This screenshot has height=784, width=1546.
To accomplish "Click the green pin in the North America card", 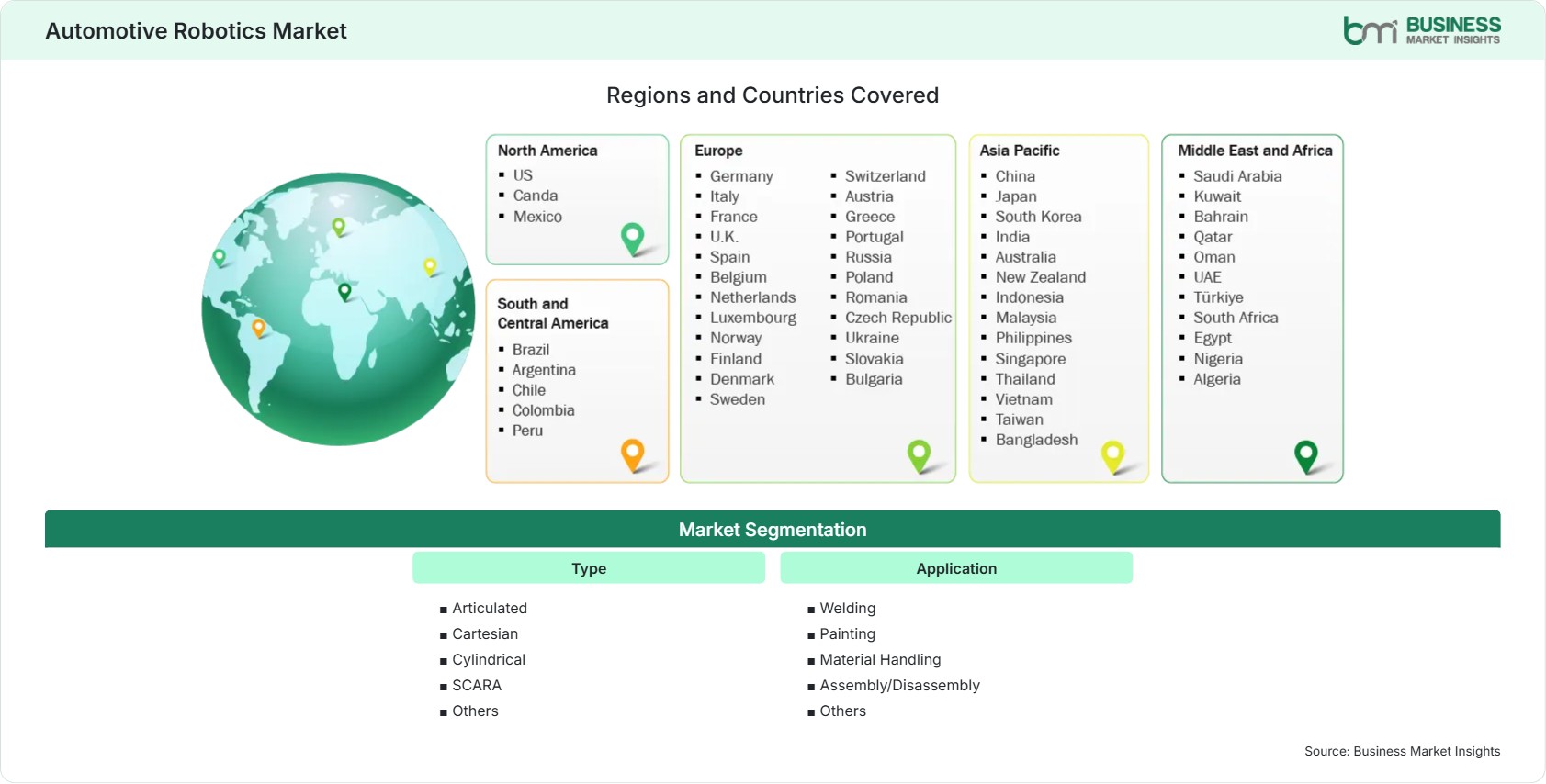I will [x=633, y=239].
